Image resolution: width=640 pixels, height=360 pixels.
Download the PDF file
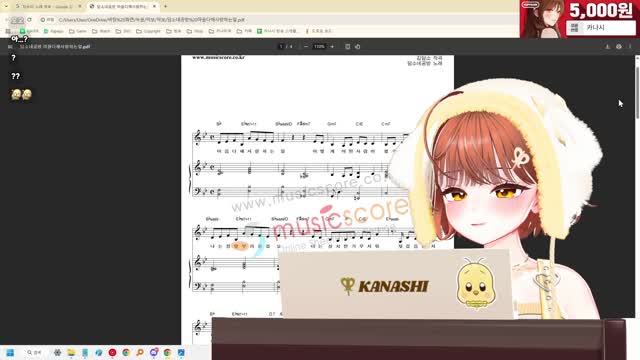coord(607,47)
